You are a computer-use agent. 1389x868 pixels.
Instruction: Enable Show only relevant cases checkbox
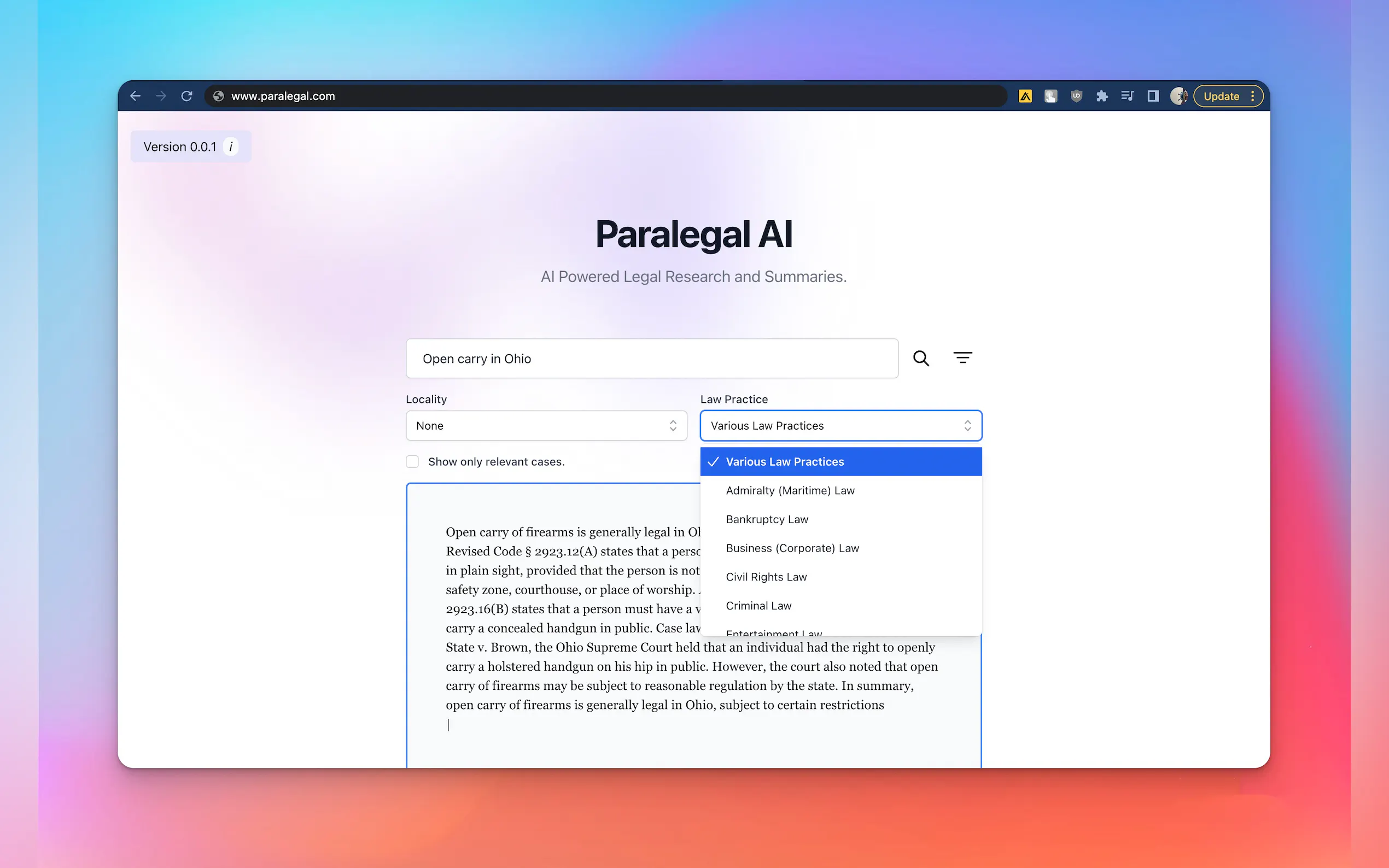(x=412, y=461)
